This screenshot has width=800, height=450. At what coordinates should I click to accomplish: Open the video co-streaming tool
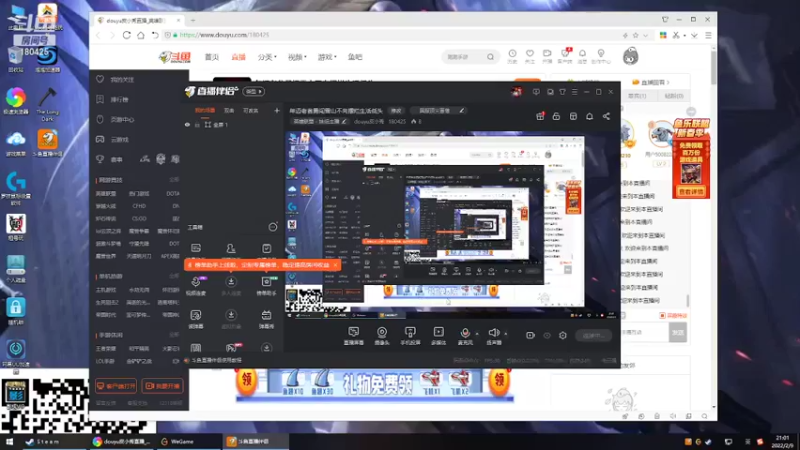tap(196, 285)
